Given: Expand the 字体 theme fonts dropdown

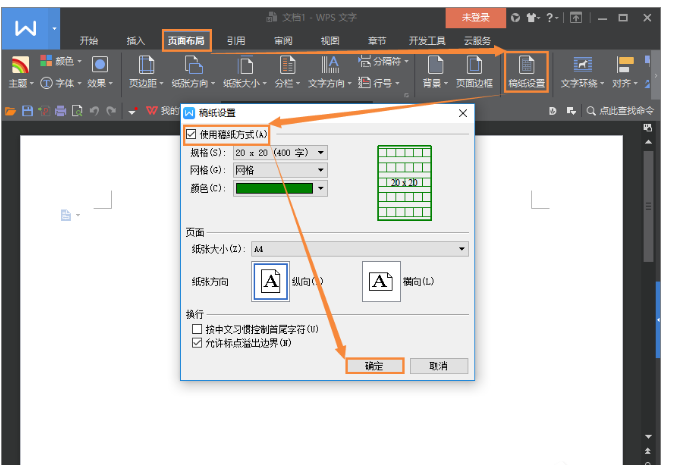Looking at the screenshot, I should point(80,83).
